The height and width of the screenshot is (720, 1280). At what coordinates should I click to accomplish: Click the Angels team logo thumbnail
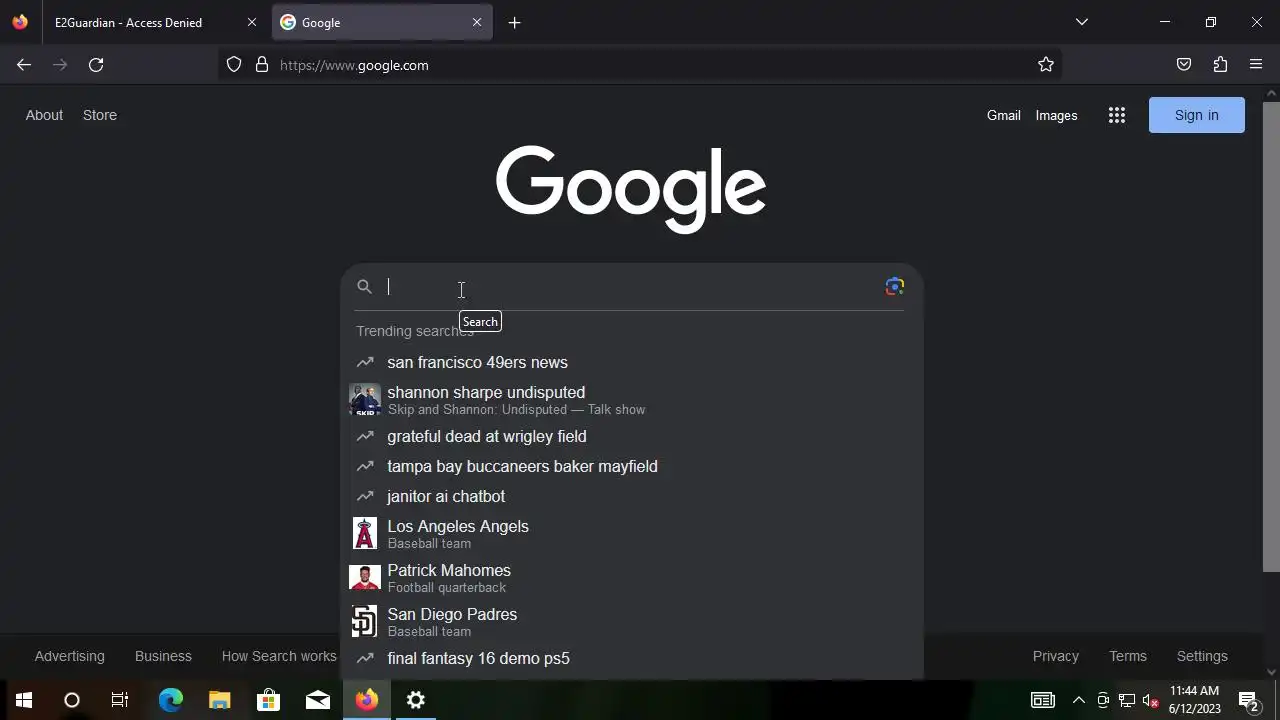pos(365,534)
